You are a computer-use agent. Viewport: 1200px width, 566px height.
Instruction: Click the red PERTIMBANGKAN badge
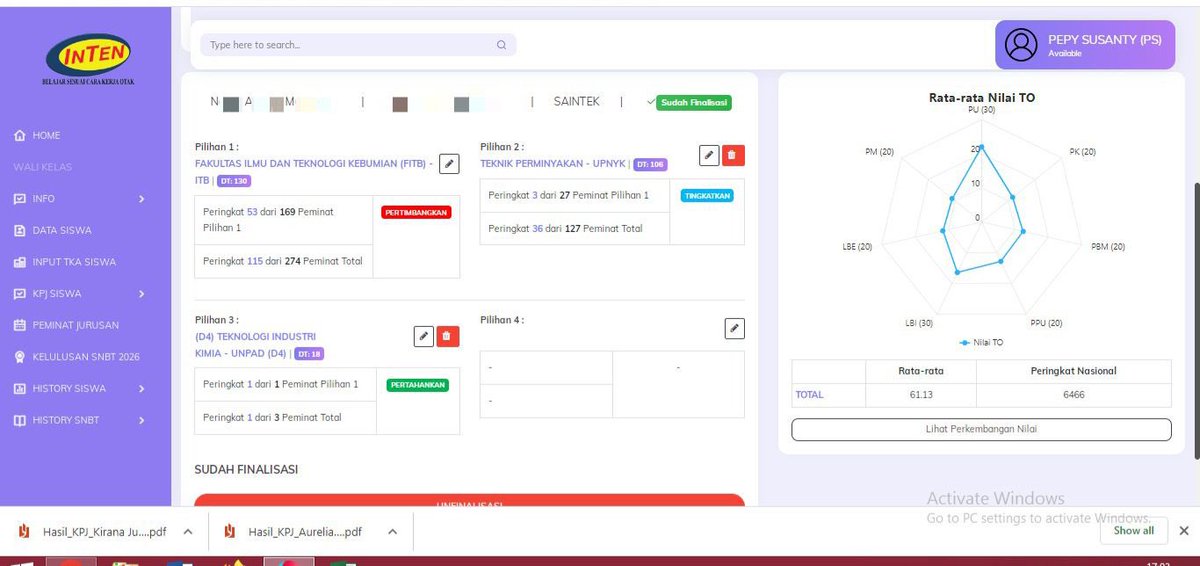click(416, 212)
